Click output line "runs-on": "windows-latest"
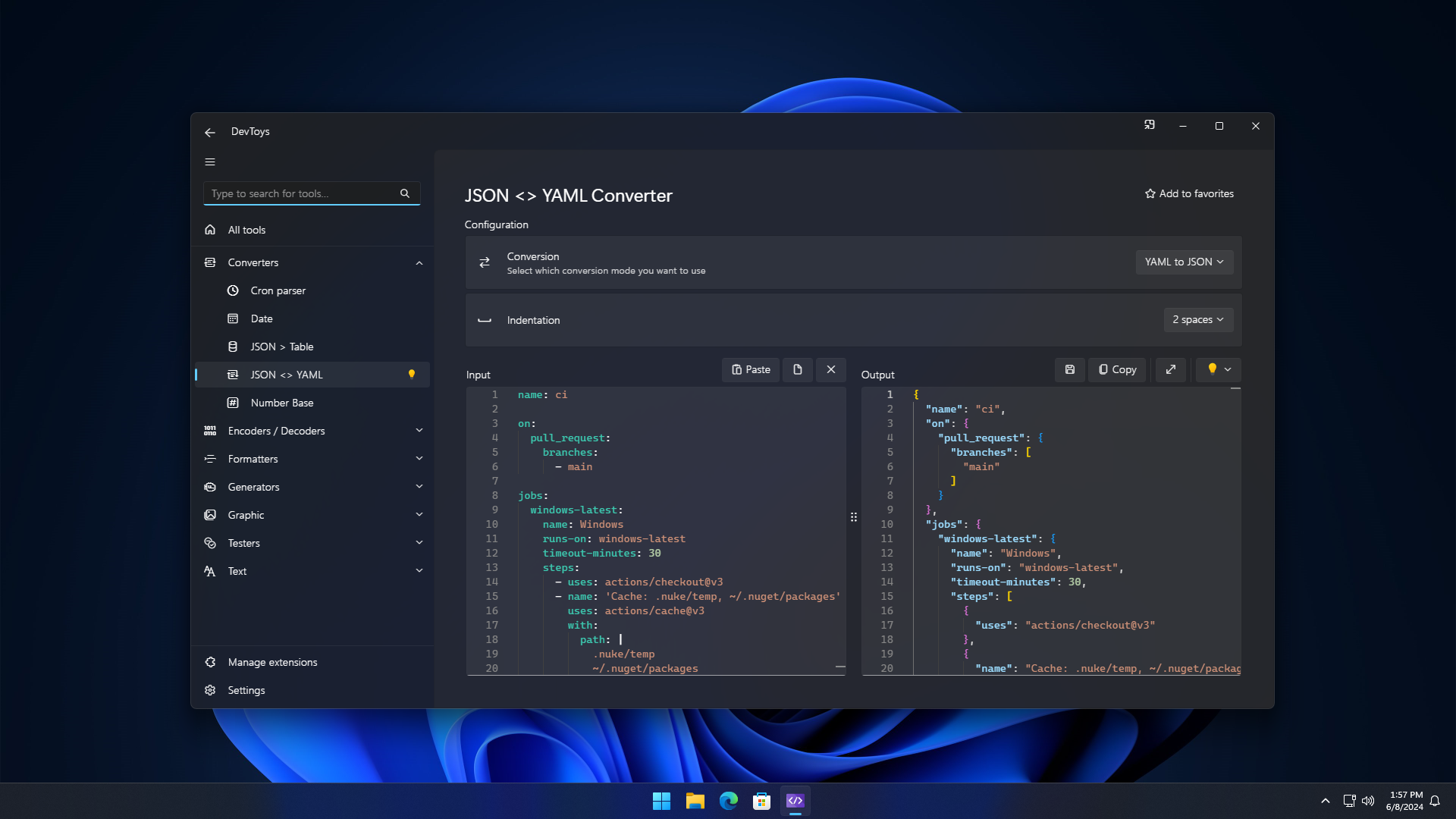The height and width of the screenshot is (819, 1456). (x=1037, y=568)
